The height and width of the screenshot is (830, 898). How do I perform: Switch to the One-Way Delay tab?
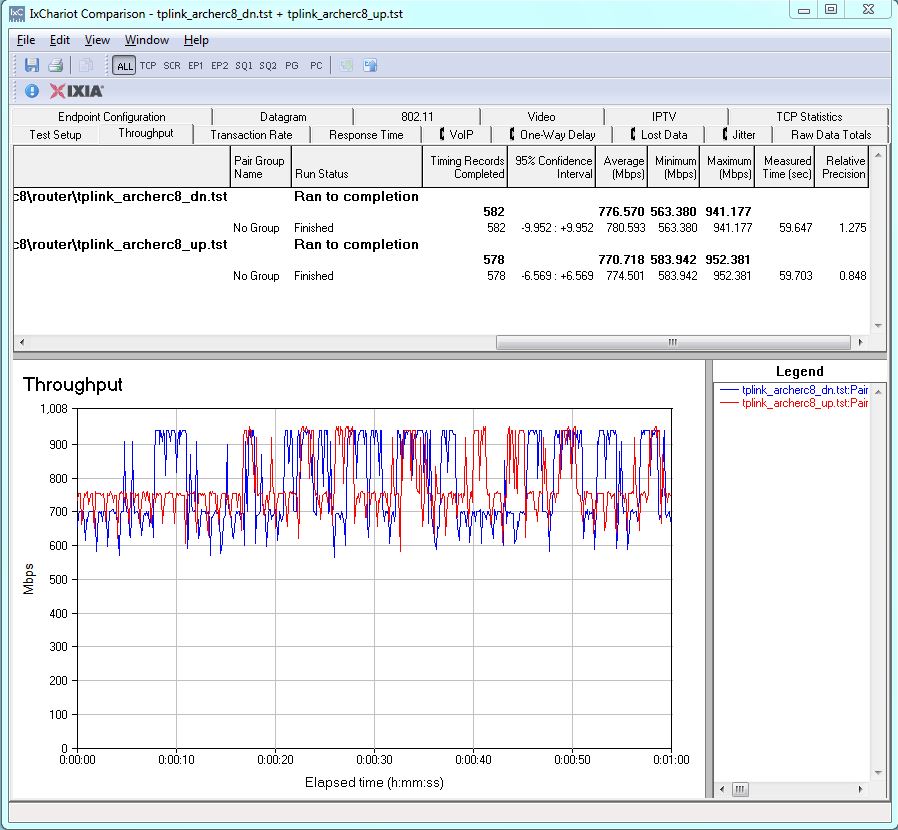[x=552, y=135]
